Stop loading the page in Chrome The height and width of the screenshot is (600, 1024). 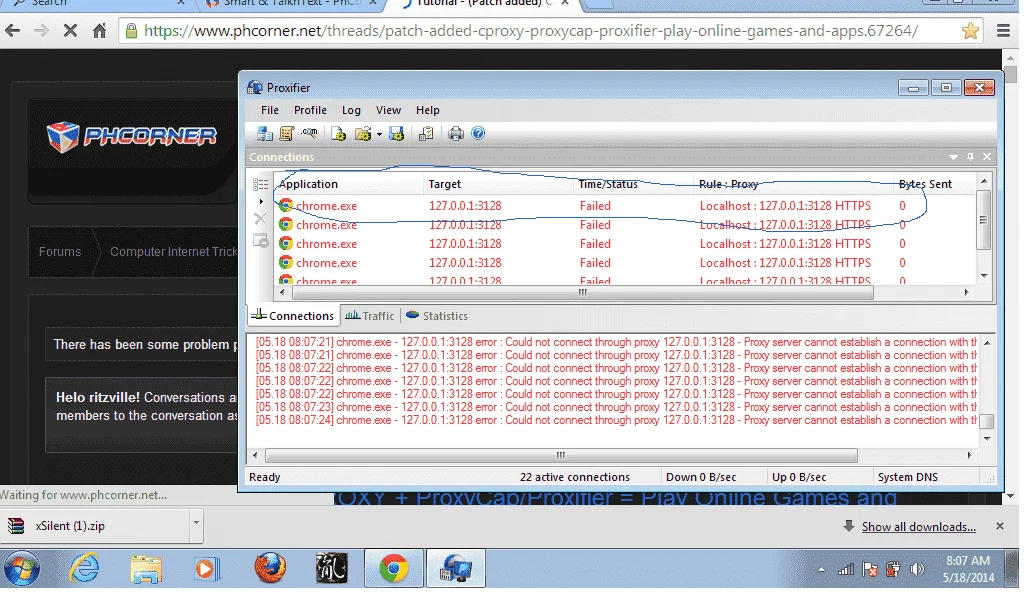tap(71, 31)
